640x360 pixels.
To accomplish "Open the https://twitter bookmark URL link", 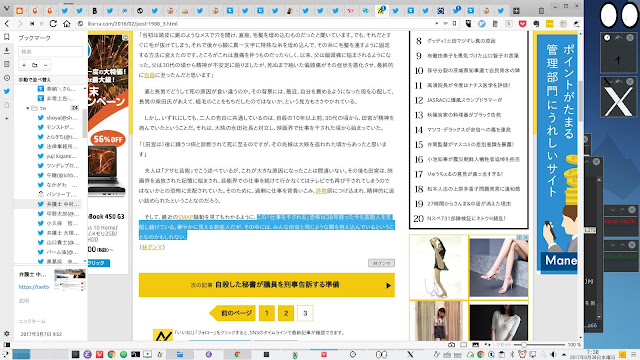I will 33,287.
